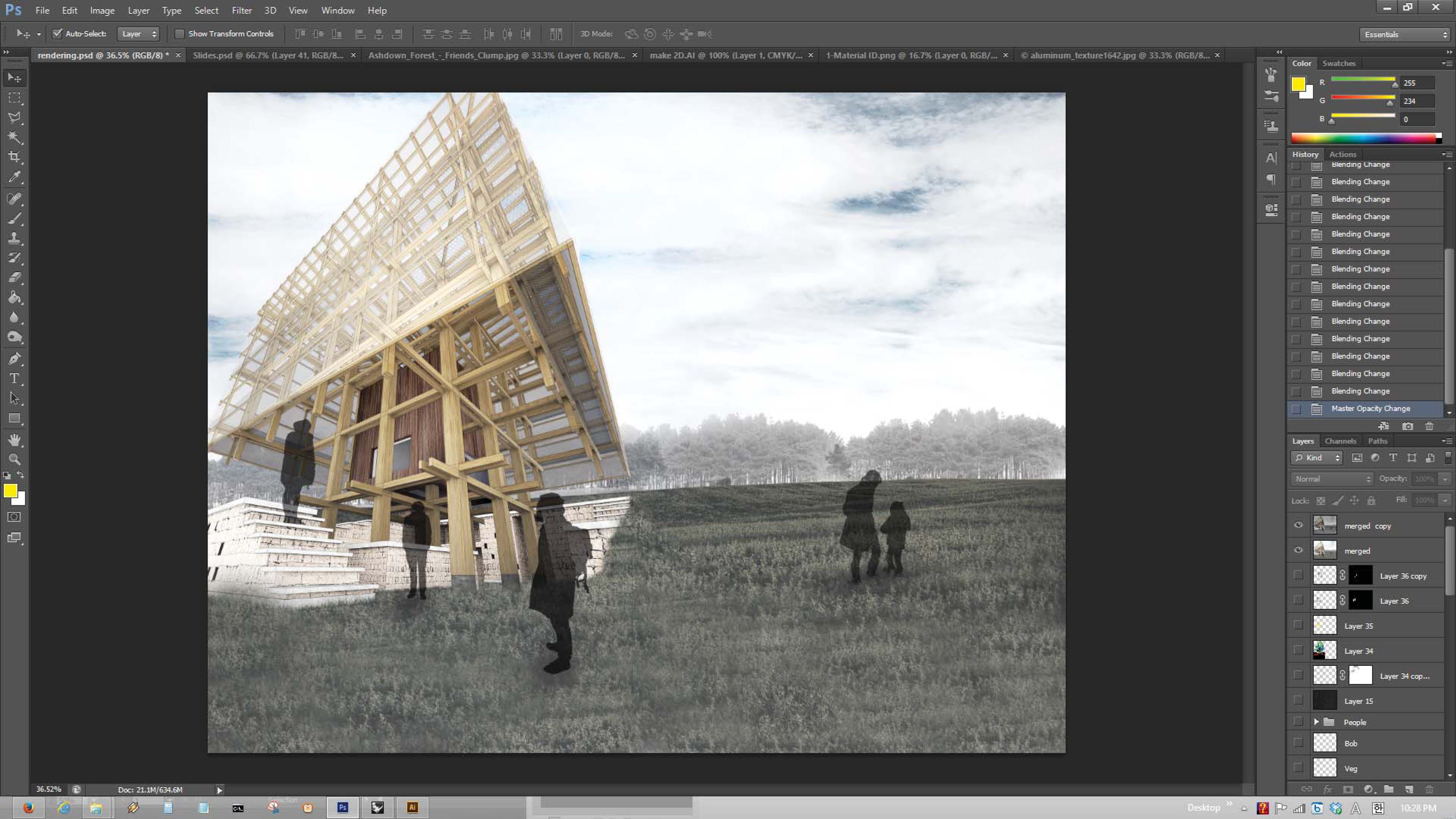Open the Move tool preset picker arrow
1456x819 pixels.
[38, 34]
